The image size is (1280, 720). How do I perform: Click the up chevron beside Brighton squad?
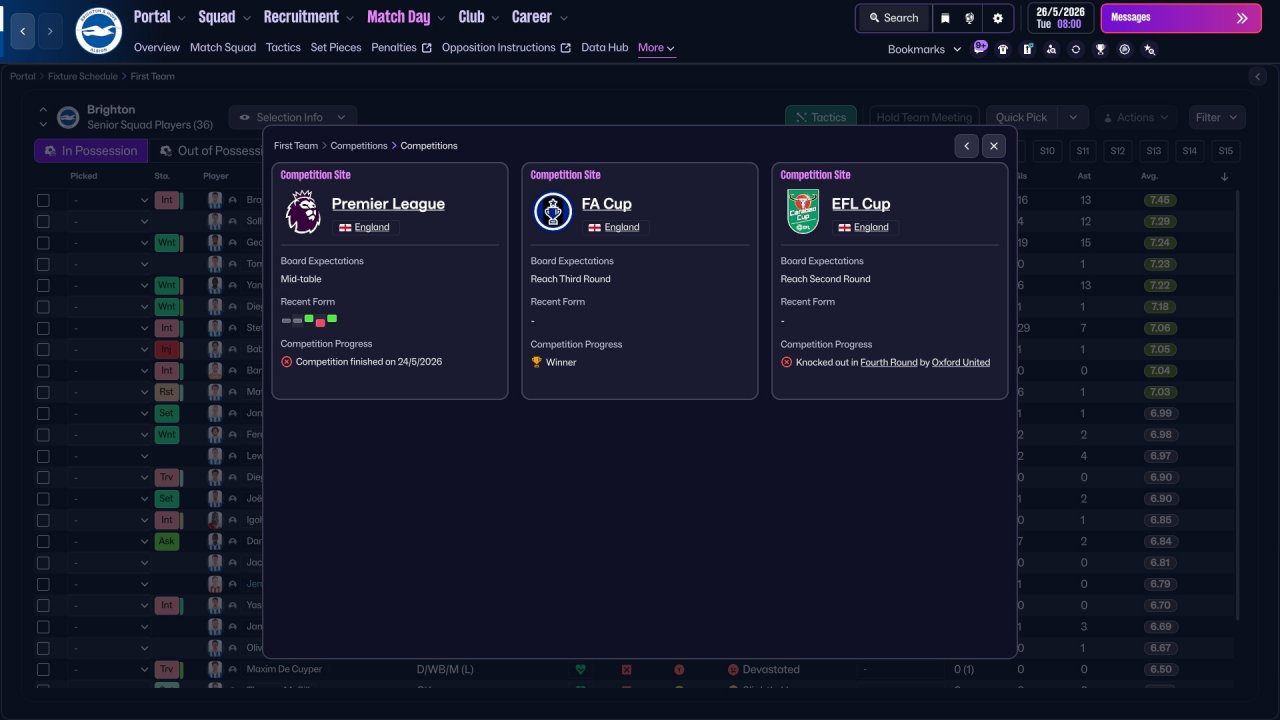[x=43, y=109]
